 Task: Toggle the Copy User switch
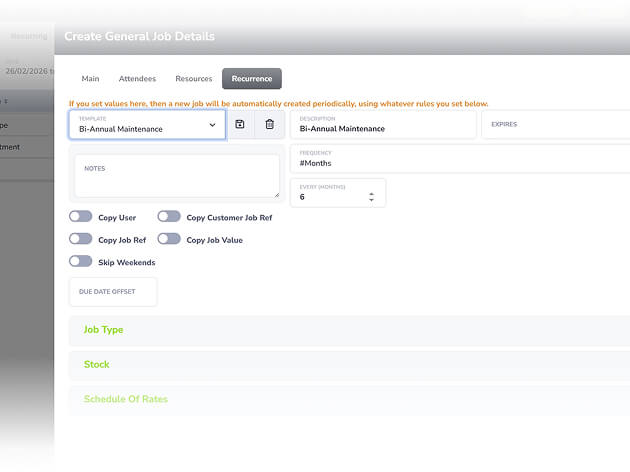pyautogui.click(x=80, y=217)
